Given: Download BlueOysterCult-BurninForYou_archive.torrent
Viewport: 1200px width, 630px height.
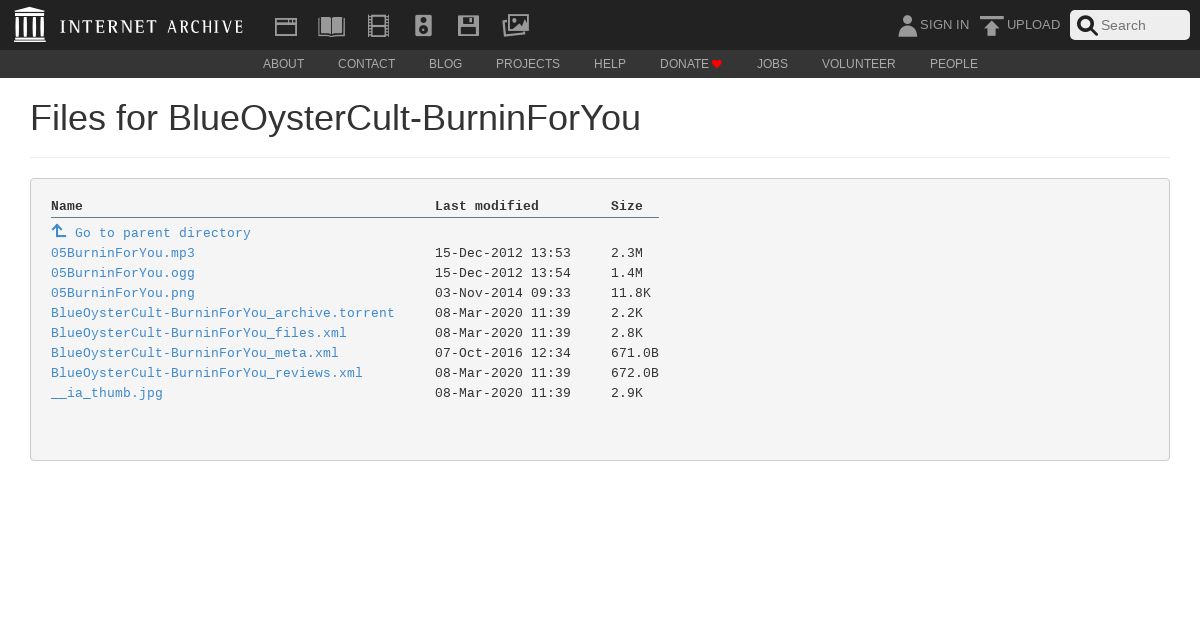Looking at the screenshot, I should pyautogui.click(x=223, y=313).
